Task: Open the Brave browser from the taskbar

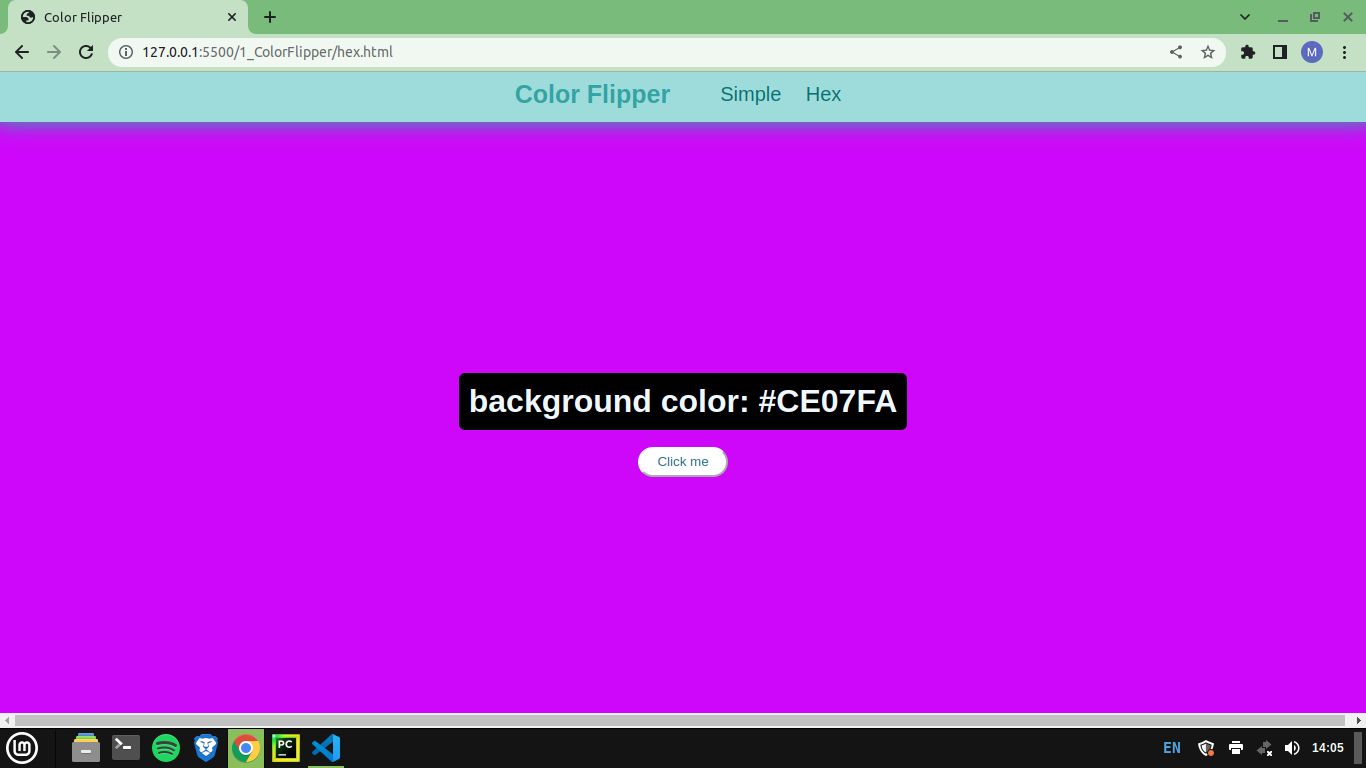Action: 205,747
